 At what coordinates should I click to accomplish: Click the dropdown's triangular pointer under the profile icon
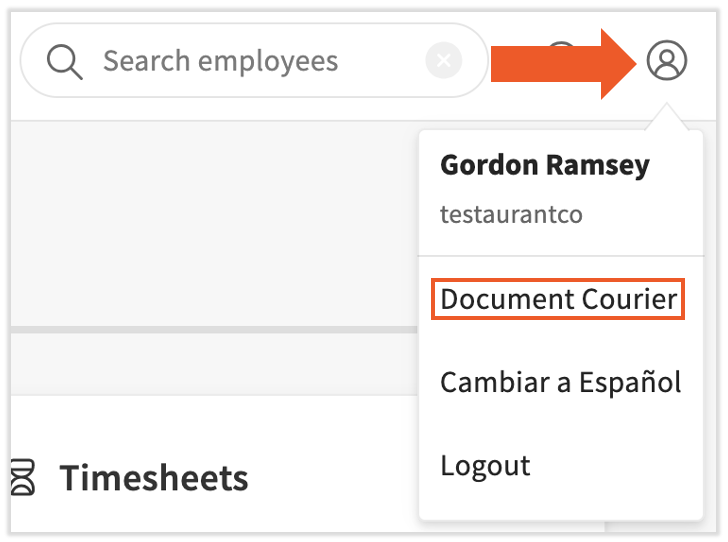667,119
